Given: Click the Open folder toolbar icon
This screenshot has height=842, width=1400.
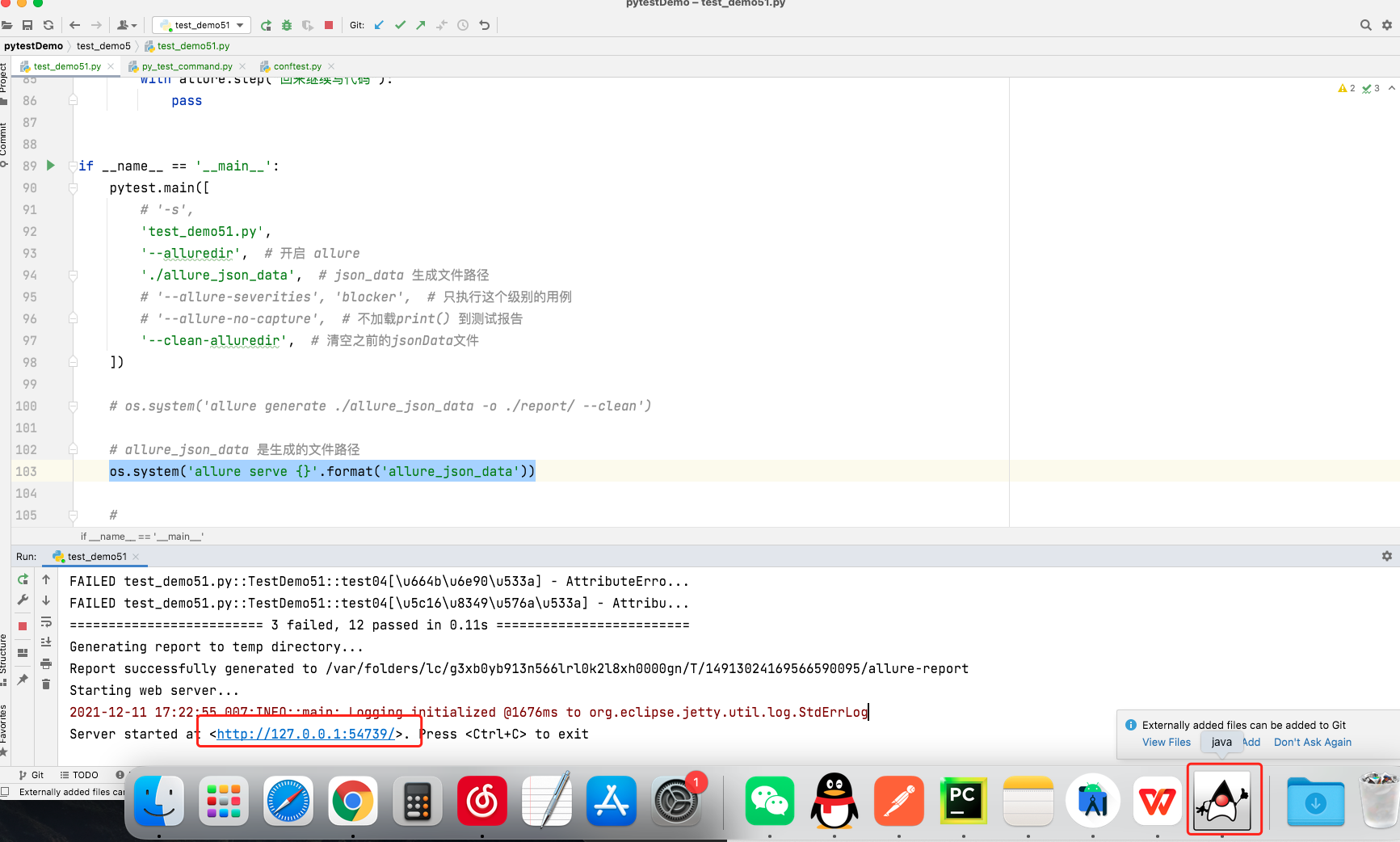Looking at the screenshot, I should [6, 25].
